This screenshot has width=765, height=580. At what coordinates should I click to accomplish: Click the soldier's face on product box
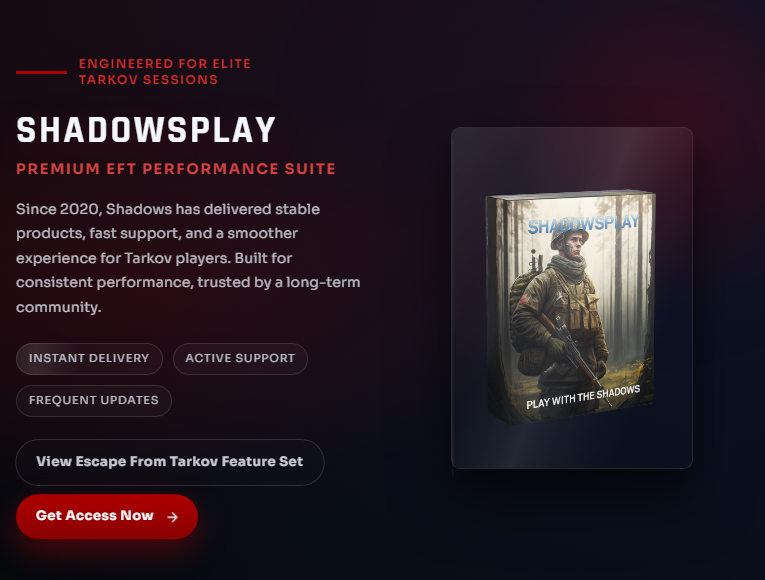[x=574, y=245]
